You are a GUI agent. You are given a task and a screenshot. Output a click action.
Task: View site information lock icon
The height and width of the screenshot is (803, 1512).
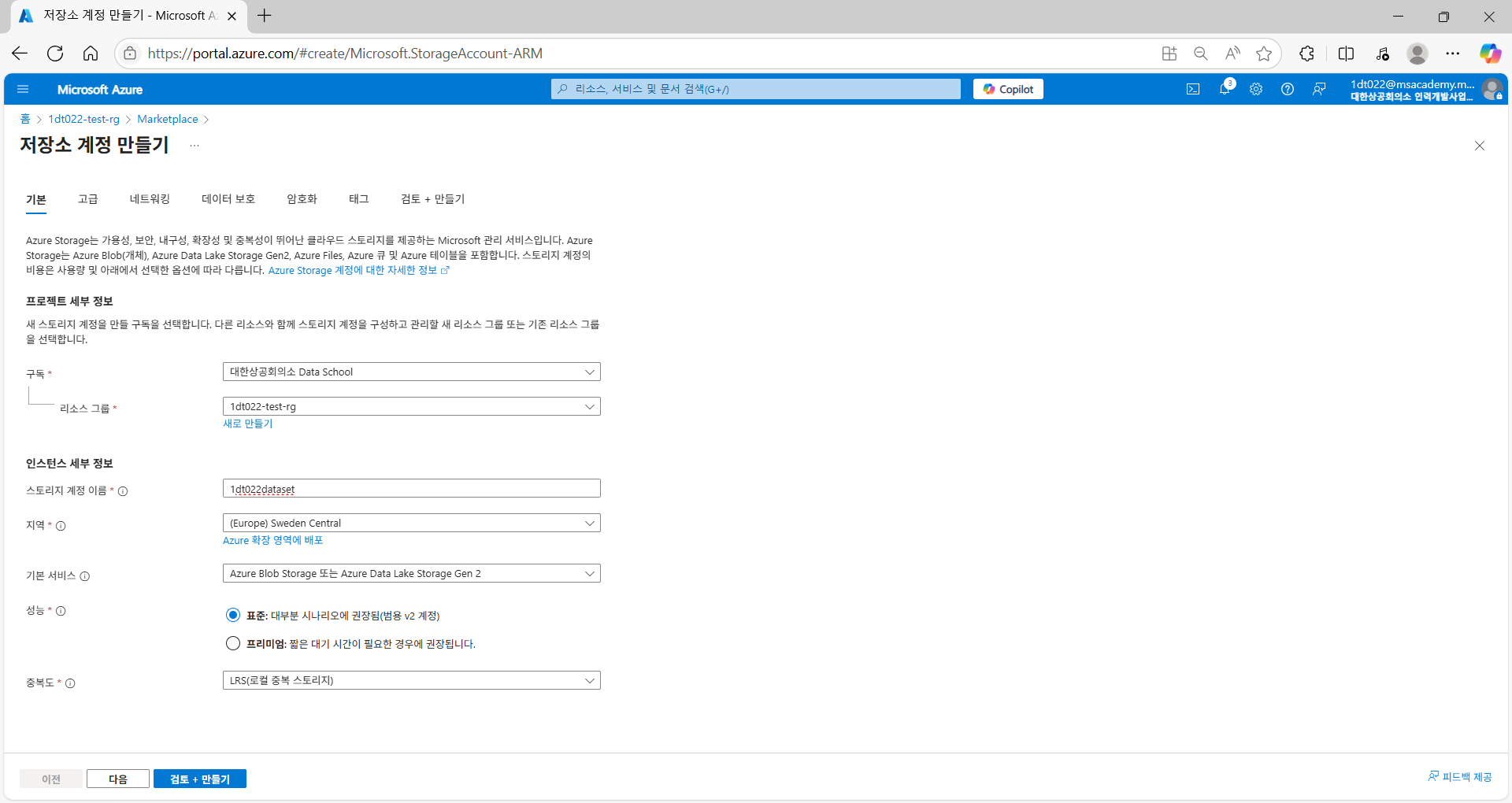coord(131,54)
